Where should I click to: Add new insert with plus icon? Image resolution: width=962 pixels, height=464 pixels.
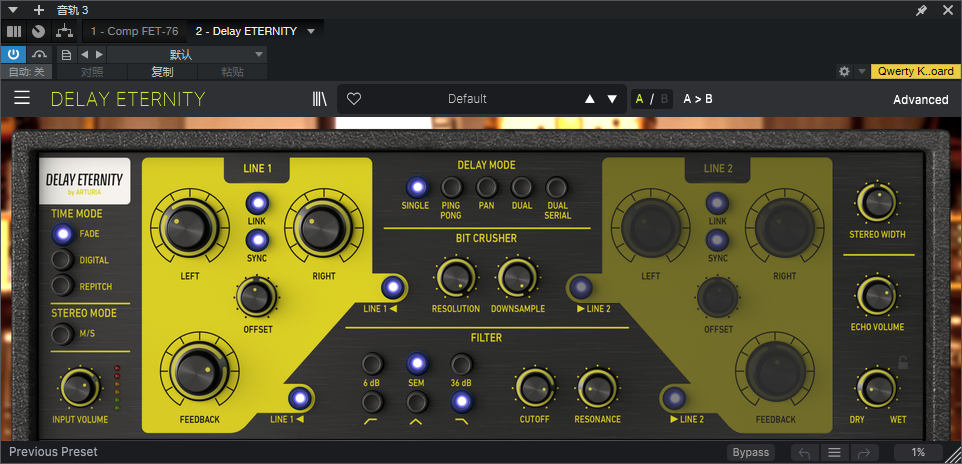point(39,10)
